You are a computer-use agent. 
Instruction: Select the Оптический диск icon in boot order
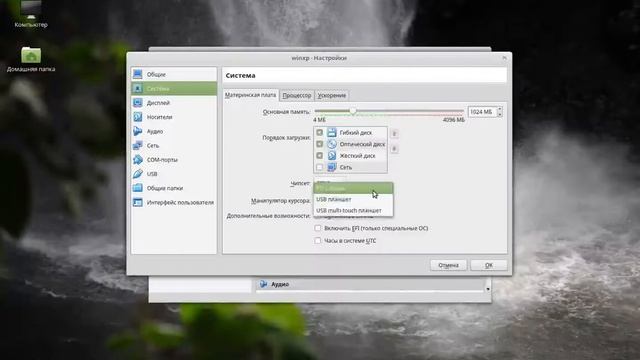(332, 144)
